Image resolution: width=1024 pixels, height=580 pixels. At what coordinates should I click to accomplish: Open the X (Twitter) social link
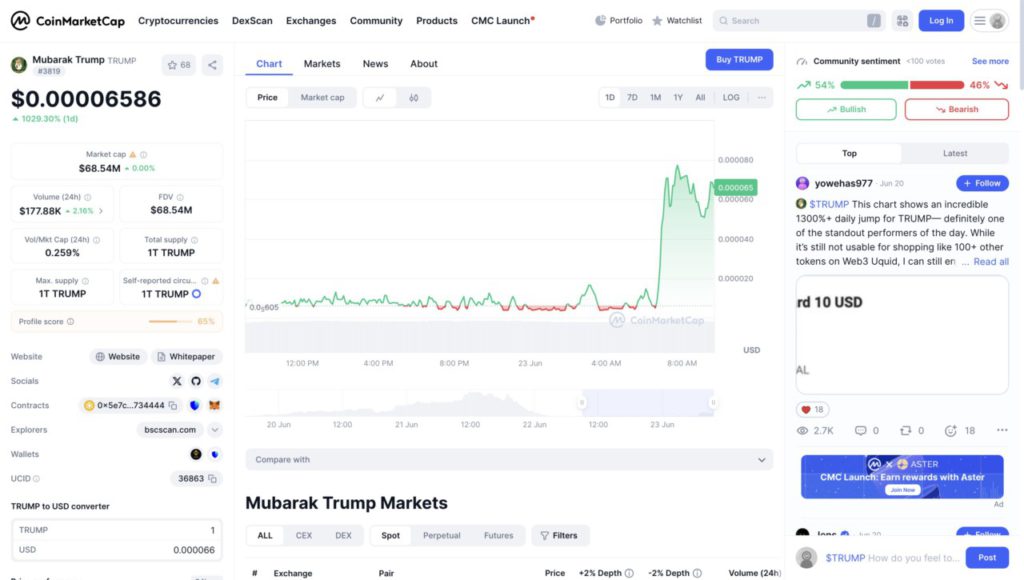177,381
